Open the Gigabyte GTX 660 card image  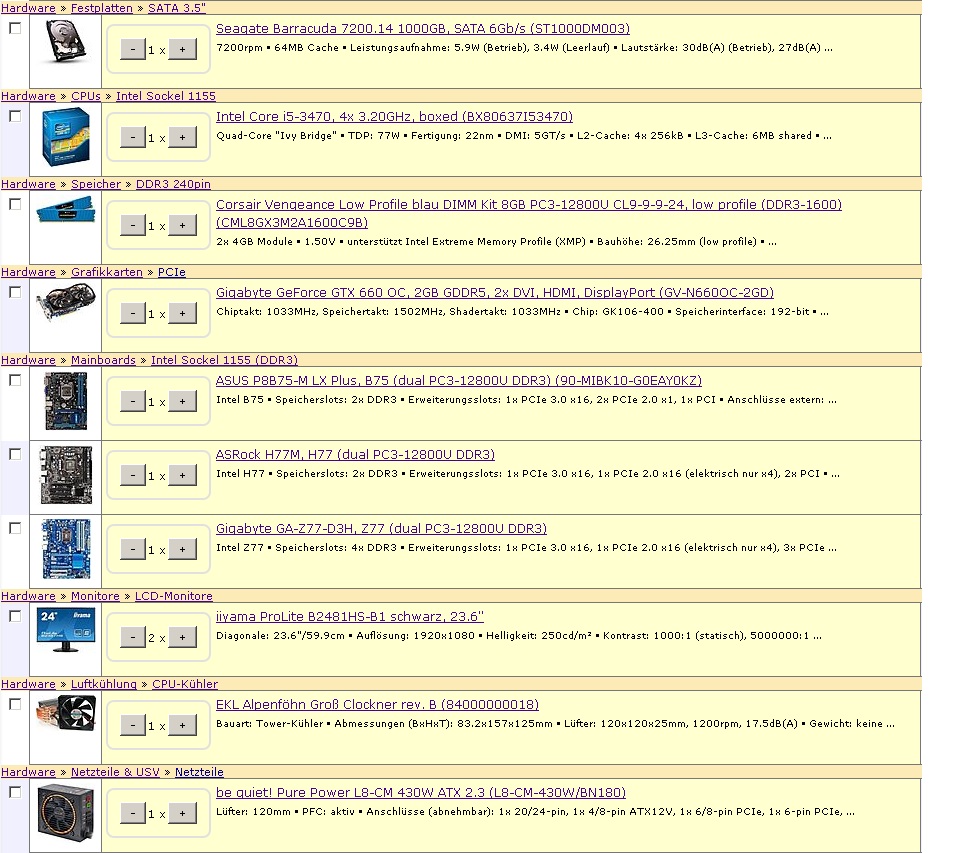tap(66, 301)
